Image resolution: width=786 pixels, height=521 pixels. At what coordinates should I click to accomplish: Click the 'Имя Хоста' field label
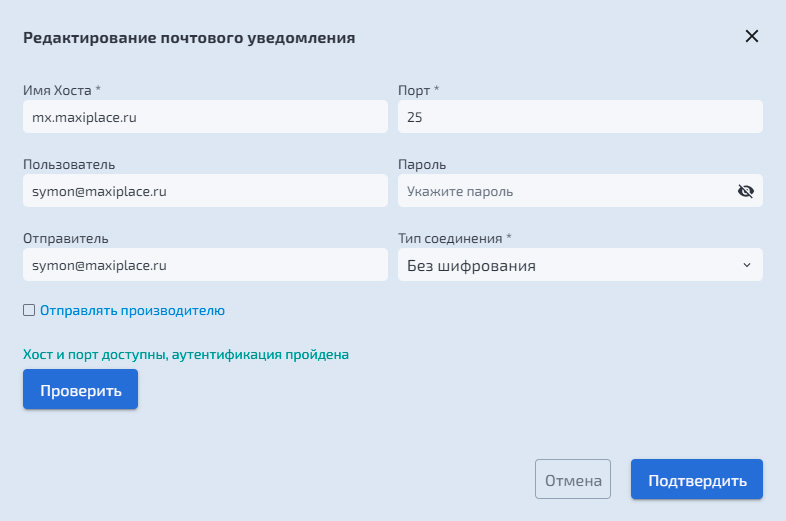click(x=62, y=90)
